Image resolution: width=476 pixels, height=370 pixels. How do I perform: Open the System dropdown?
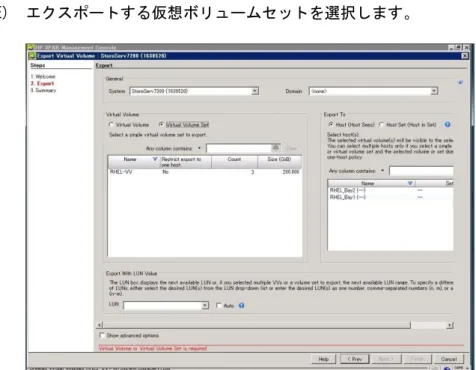tap(255, 91)
